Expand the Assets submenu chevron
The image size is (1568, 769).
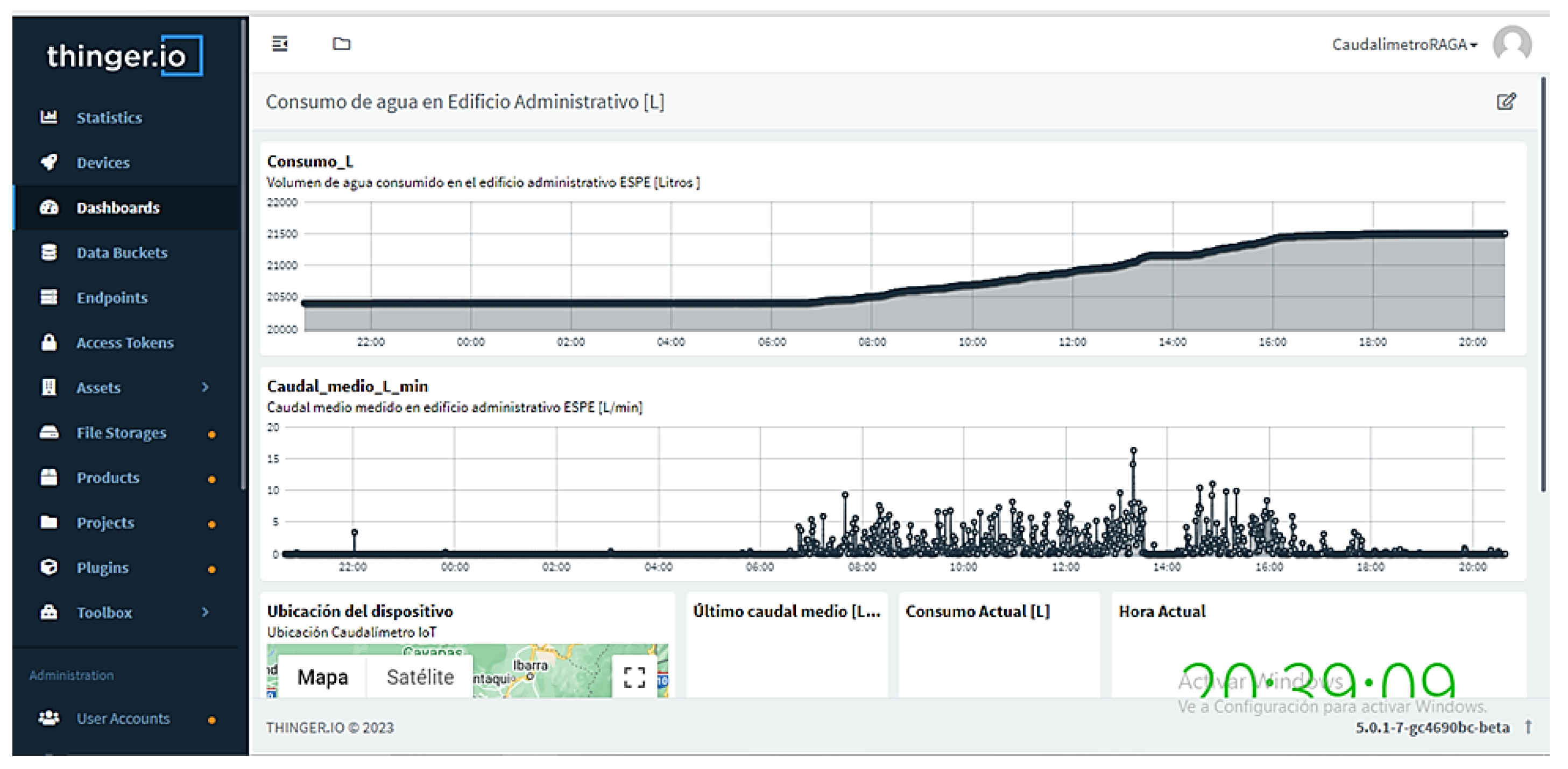point(205,387)
